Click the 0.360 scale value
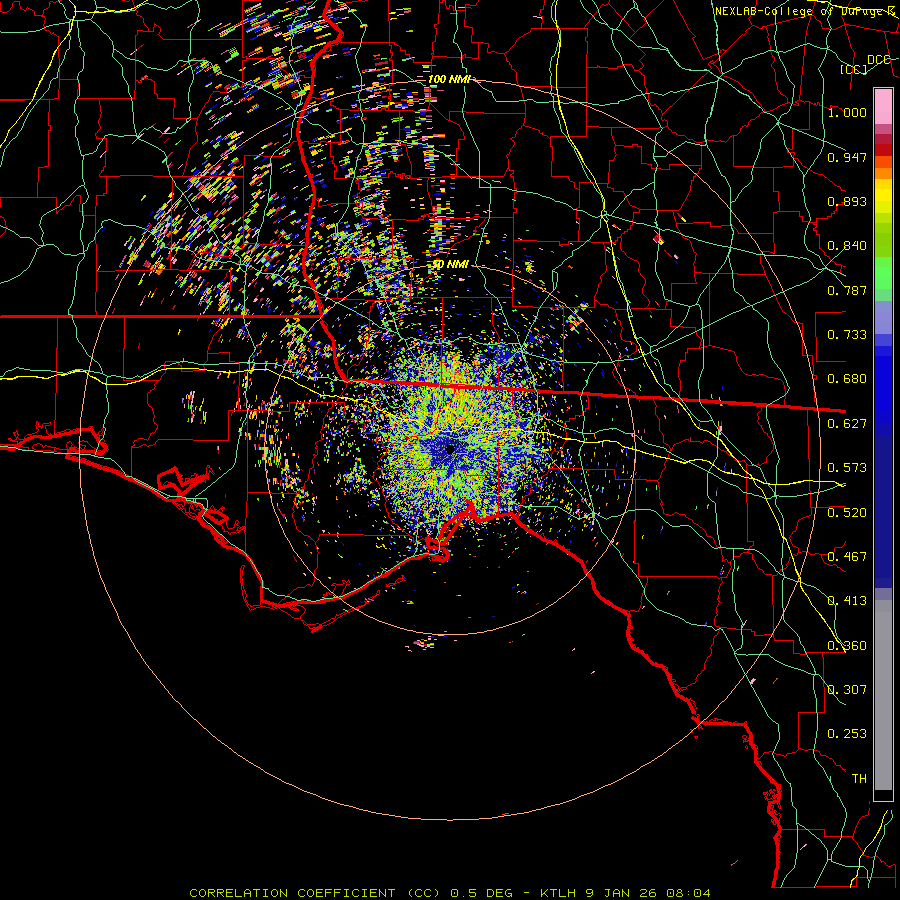900x900 pixels. (x=847, y=646)
